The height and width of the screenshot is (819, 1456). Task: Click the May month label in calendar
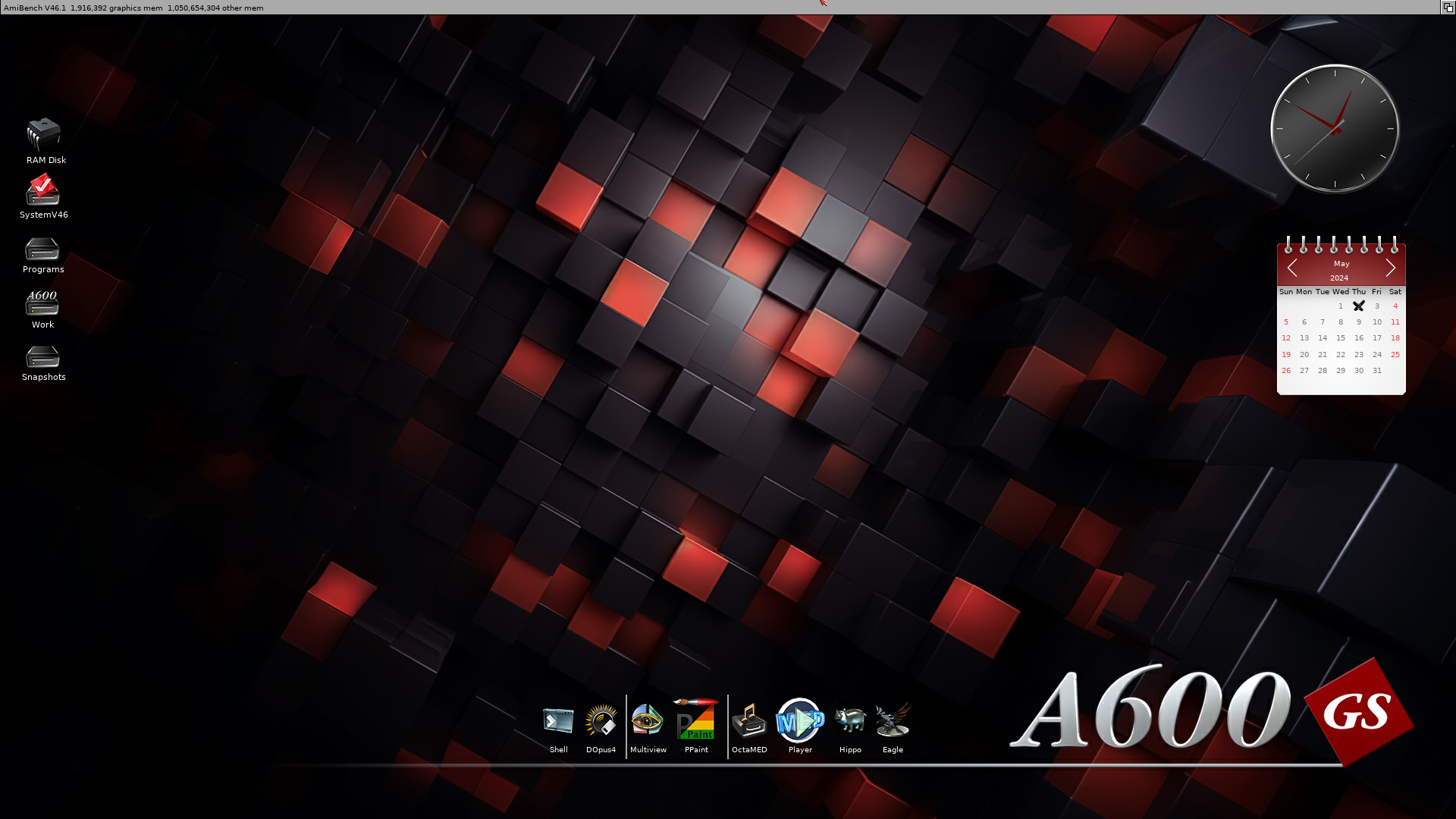point(1341,264)
